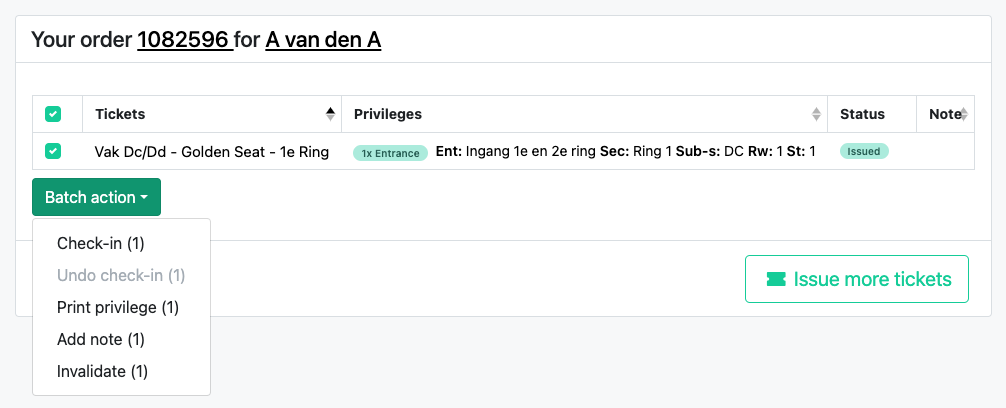Click the ticket icon in Issue more tickets

click(x=776, y=279)
